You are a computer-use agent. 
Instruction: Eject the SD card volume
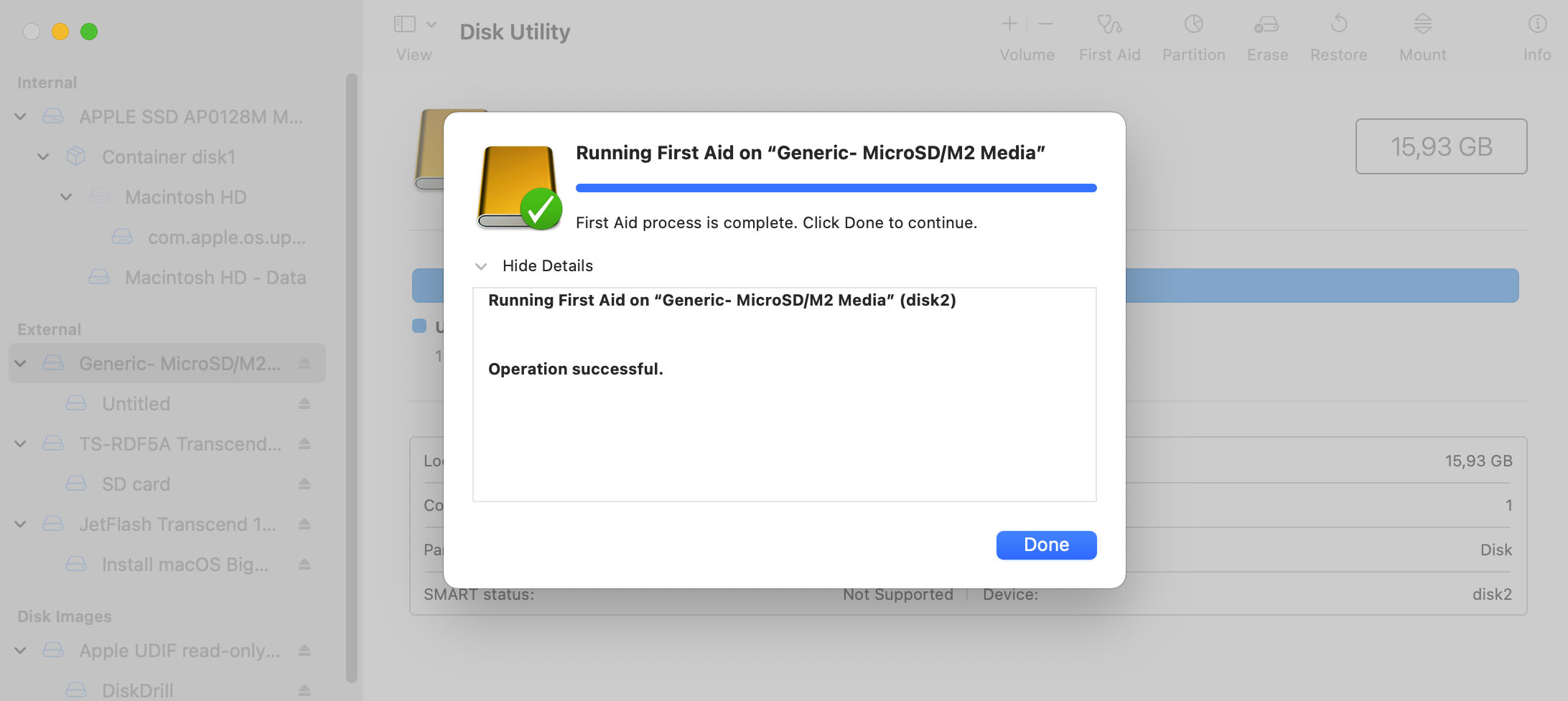tap(304, 484)
